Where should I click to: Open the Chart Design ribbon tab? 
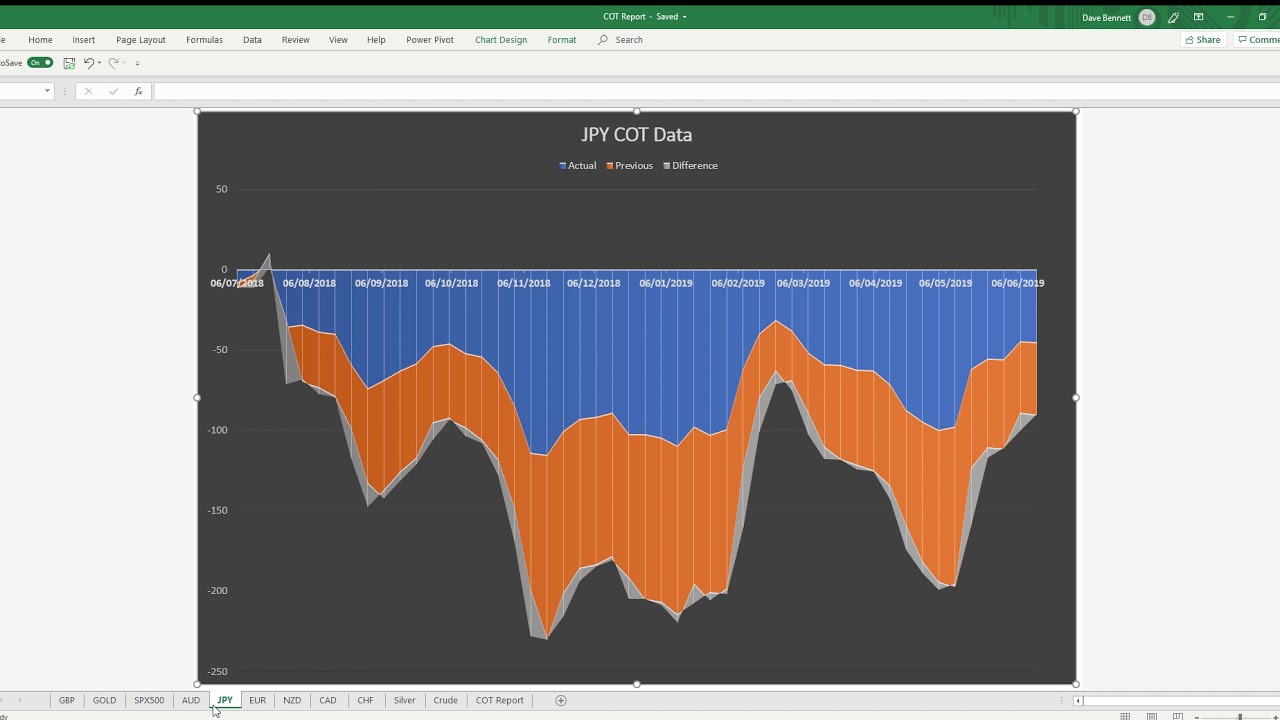pyautogui.click(x=501, y=40)
